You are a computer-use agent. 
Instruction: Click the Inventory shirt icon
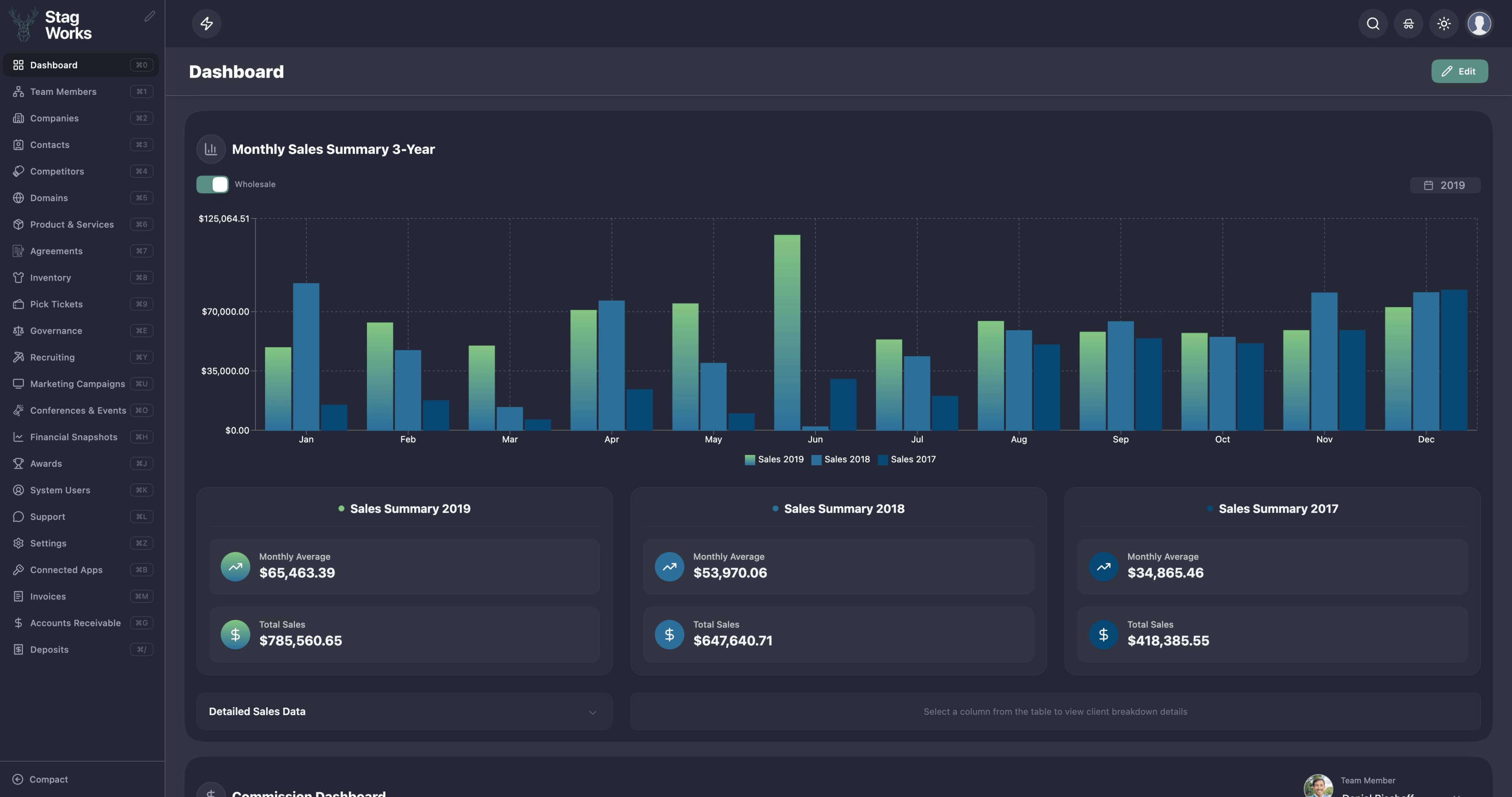18,277
